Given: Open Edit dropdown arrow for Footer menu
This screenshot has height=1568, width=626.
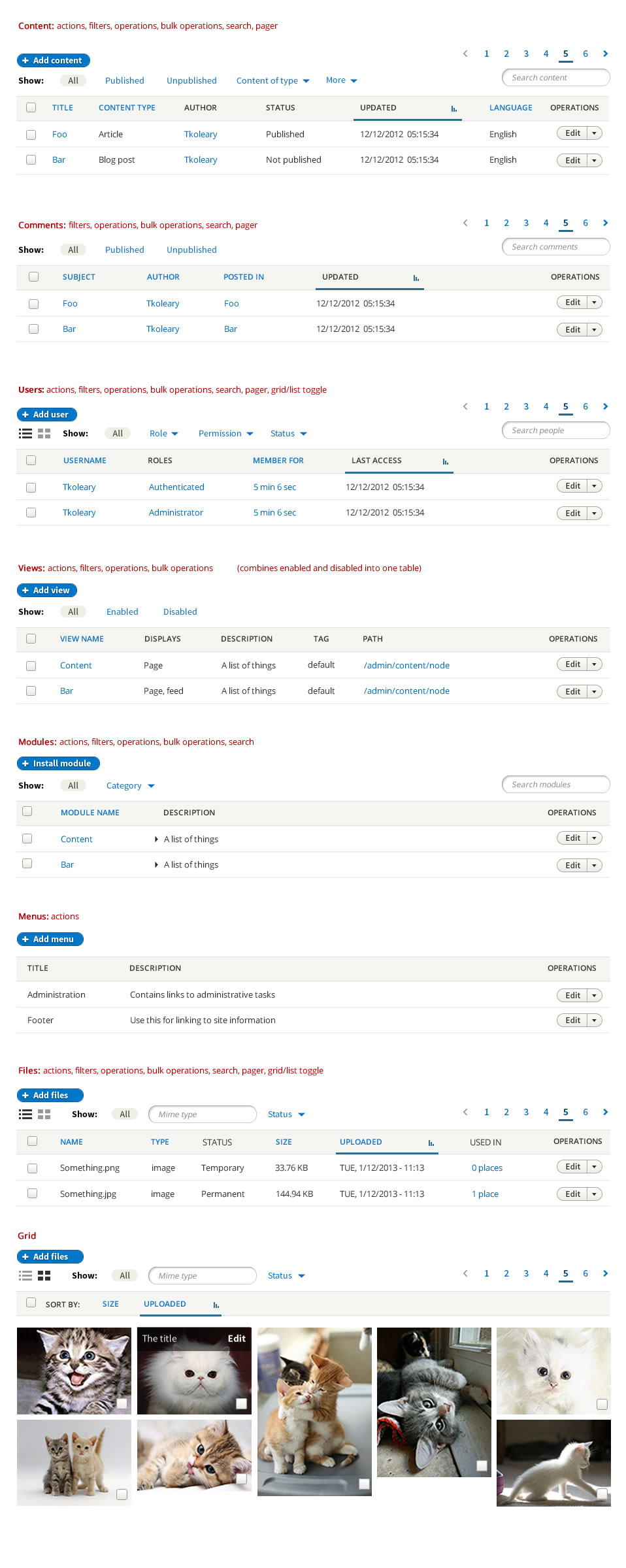Looking at the screenshot, I should pos(594,1020).
